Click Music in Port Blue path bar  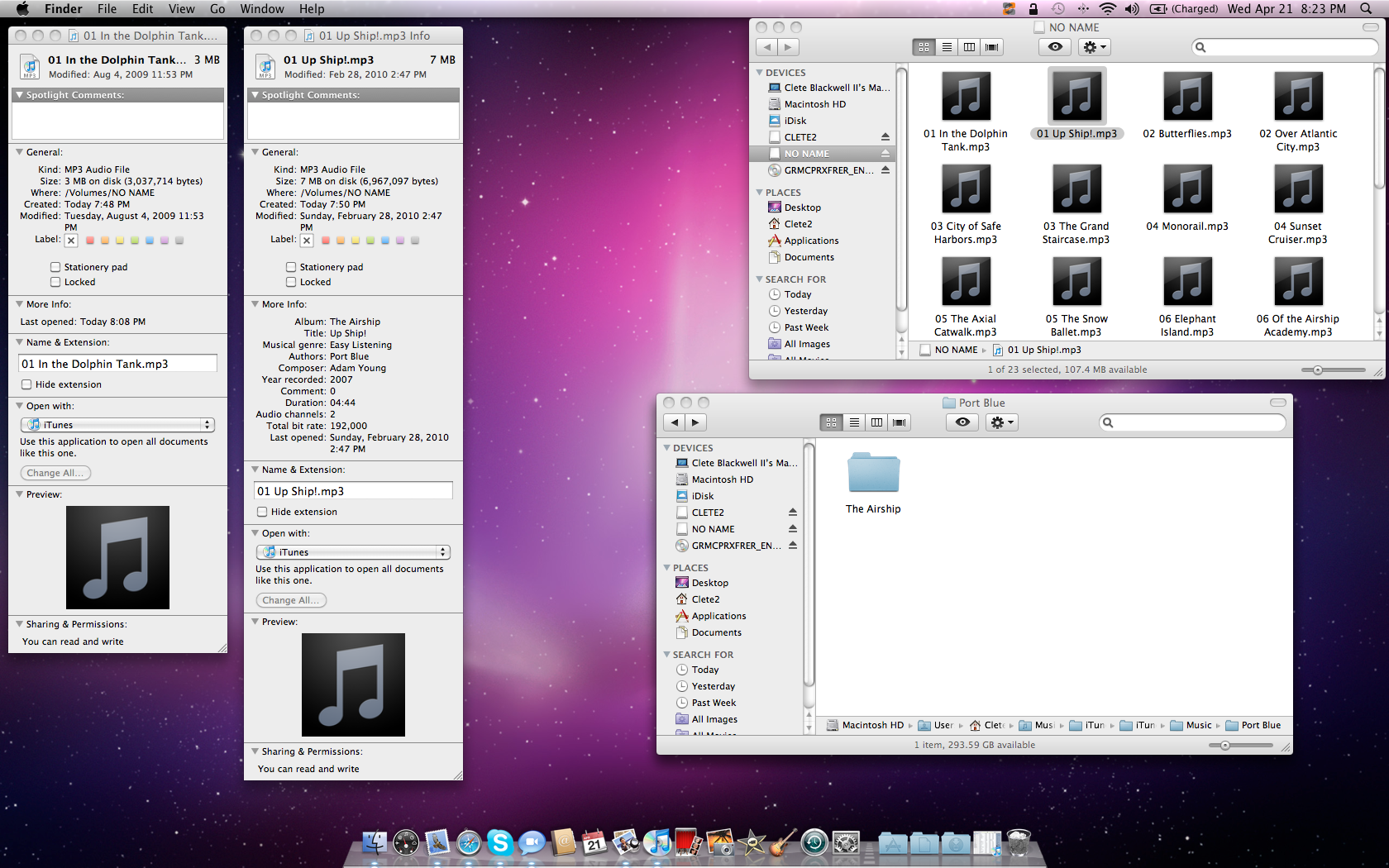(x=1191, y=725)
